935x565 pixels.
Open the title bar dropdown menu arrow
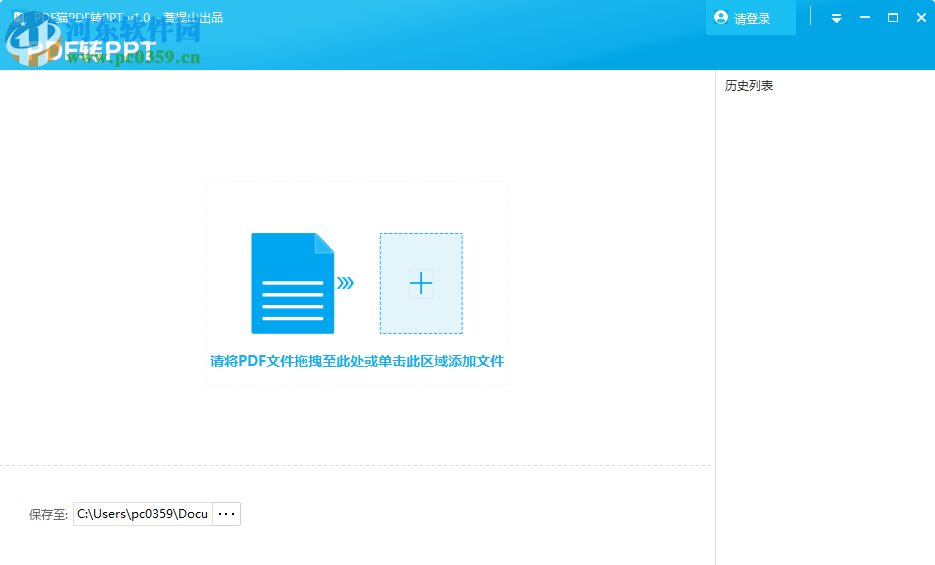tap(836, 18)
